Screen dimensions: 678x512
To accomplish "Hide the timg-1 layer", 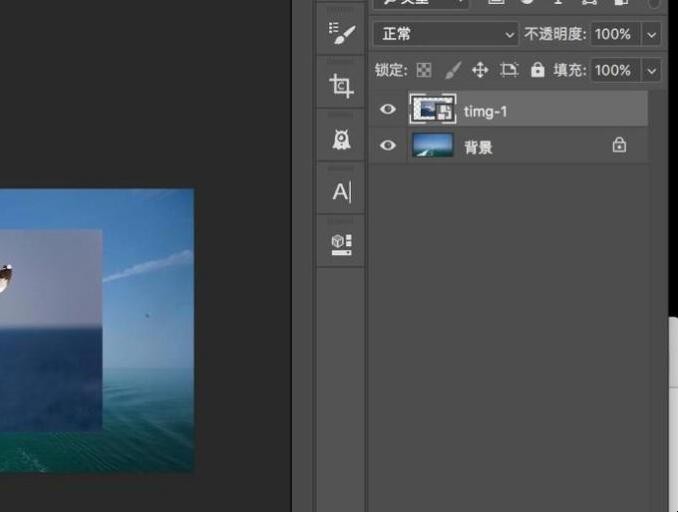I will (388, 110).
